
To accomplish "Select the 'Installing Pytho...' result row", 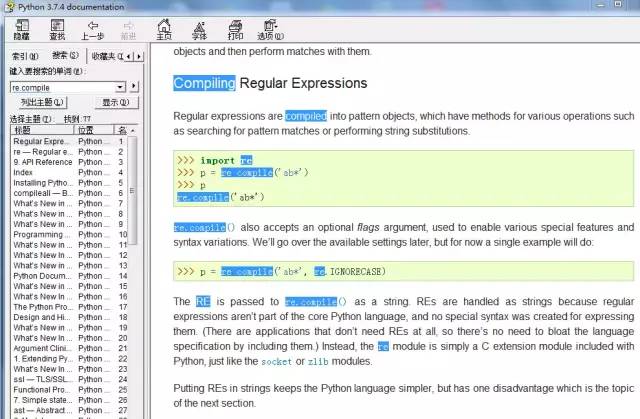I will (x=69, y=183).
